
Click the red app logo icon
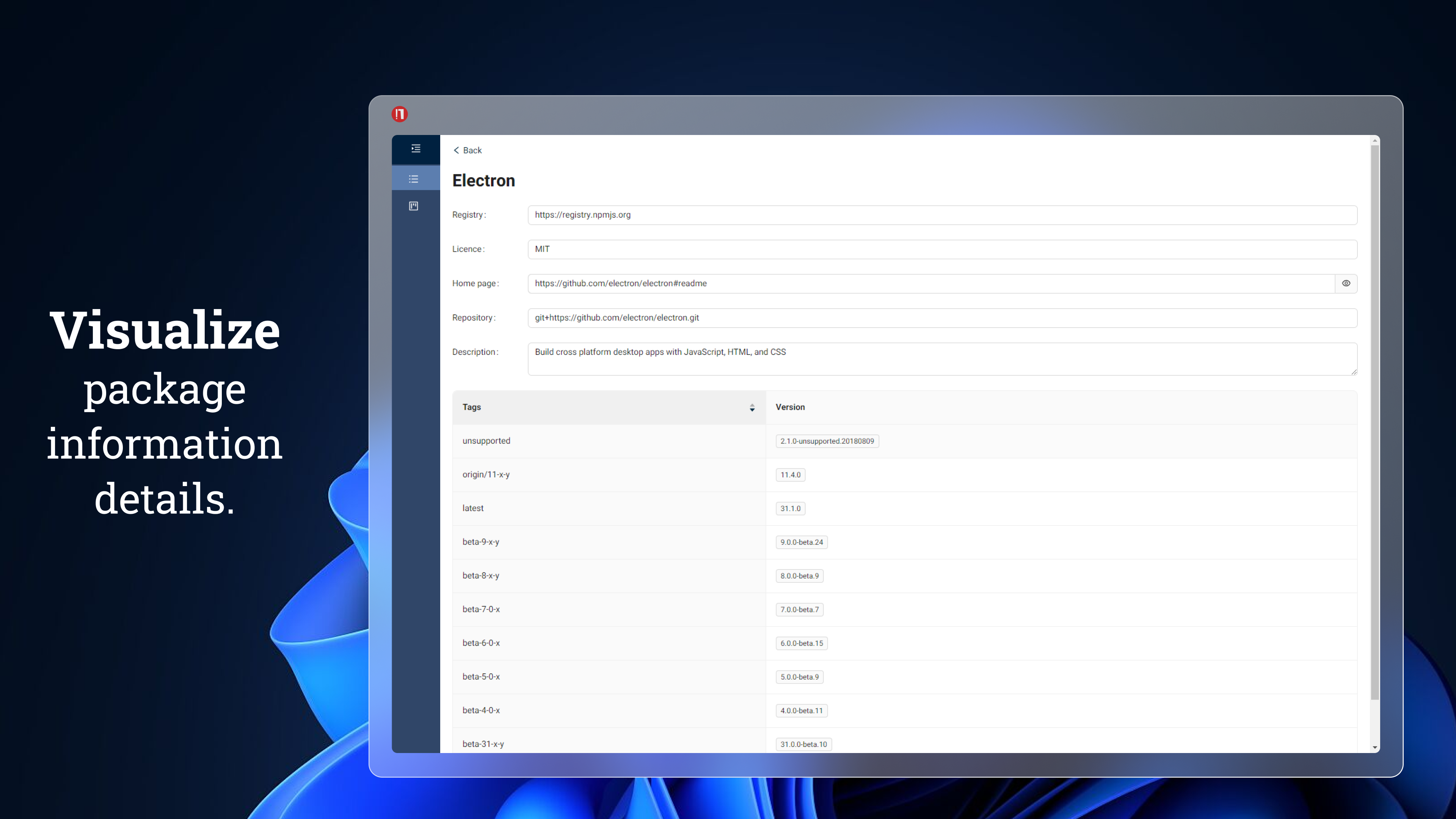coord(400,114)
